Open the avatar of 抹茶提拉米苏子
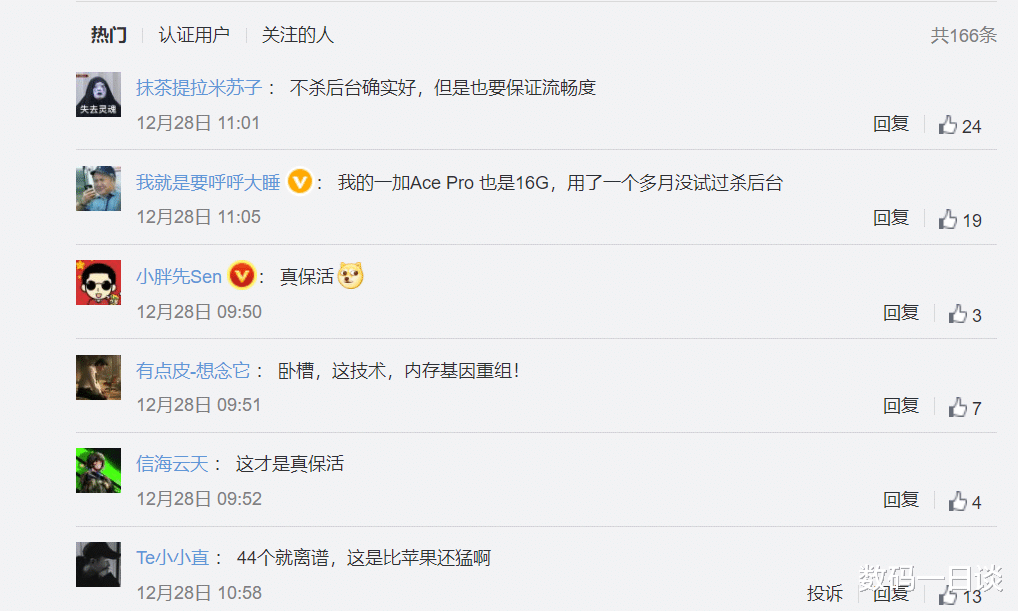The image size is (1018, 611). point(97,94)
